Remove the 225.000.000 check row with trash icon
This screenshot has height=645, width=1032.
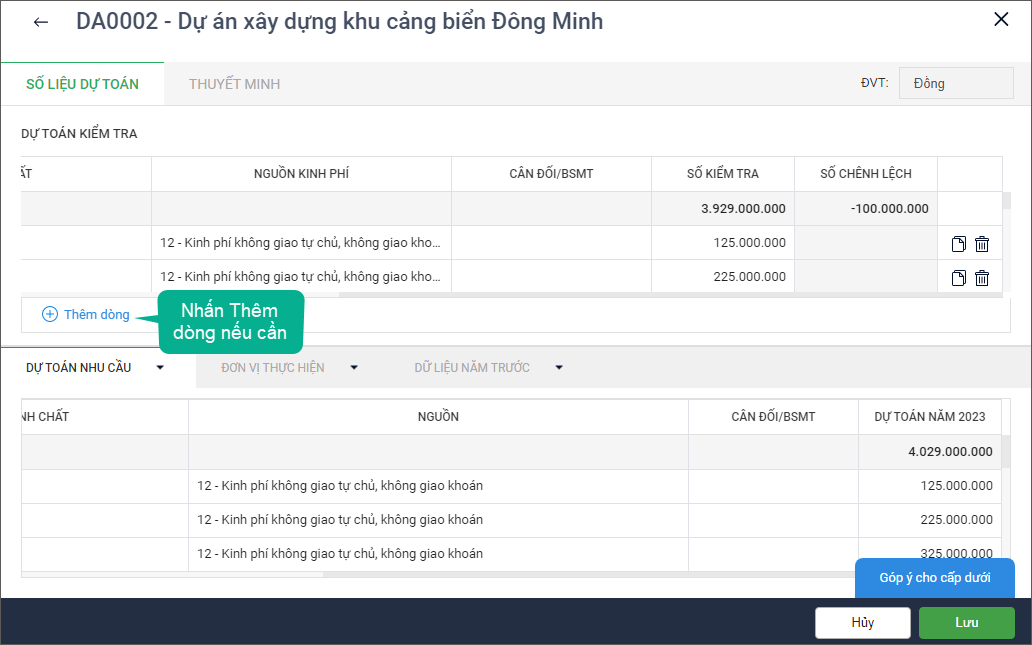coord(982,278)
